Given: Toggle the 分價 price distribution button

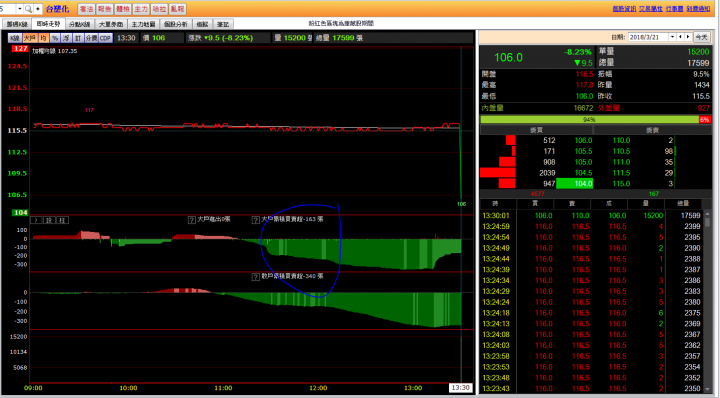Looking at the screenshot, I should tap(91, 38).
